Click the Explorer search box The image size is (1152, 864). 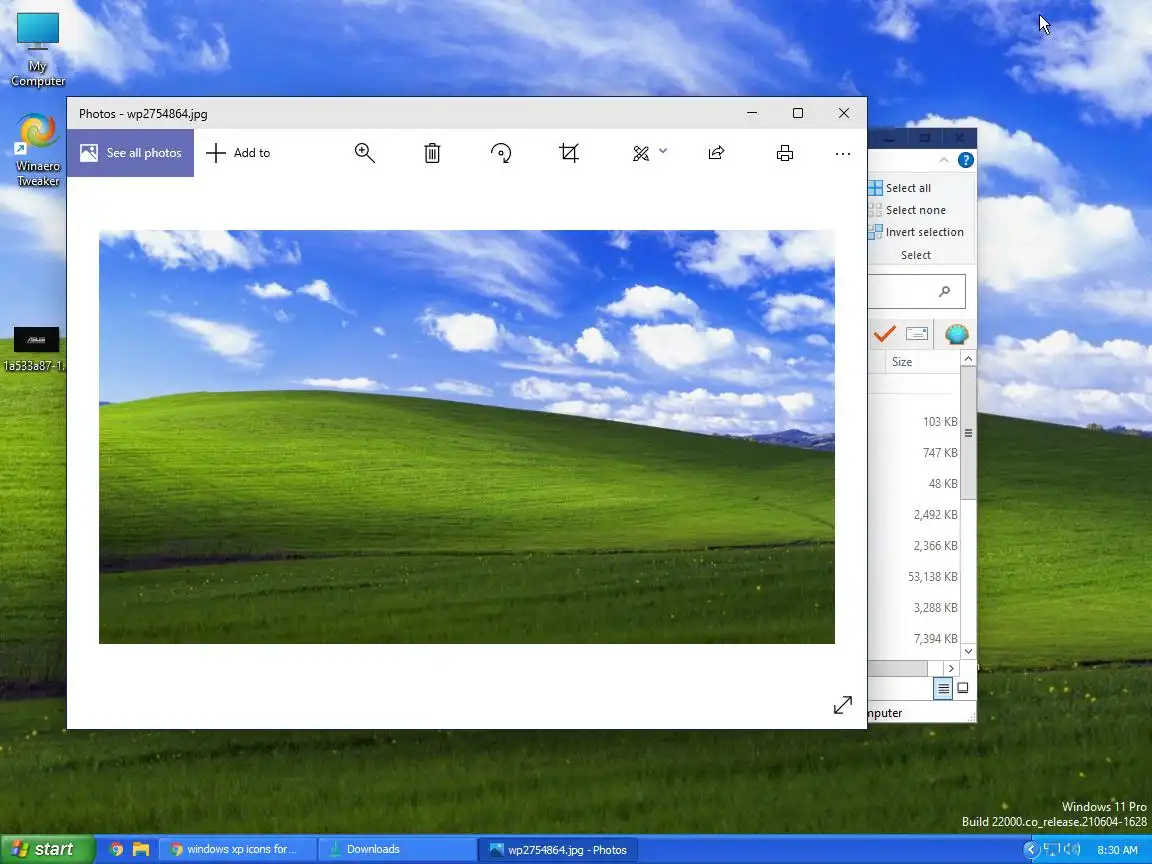tap(916, 292)
